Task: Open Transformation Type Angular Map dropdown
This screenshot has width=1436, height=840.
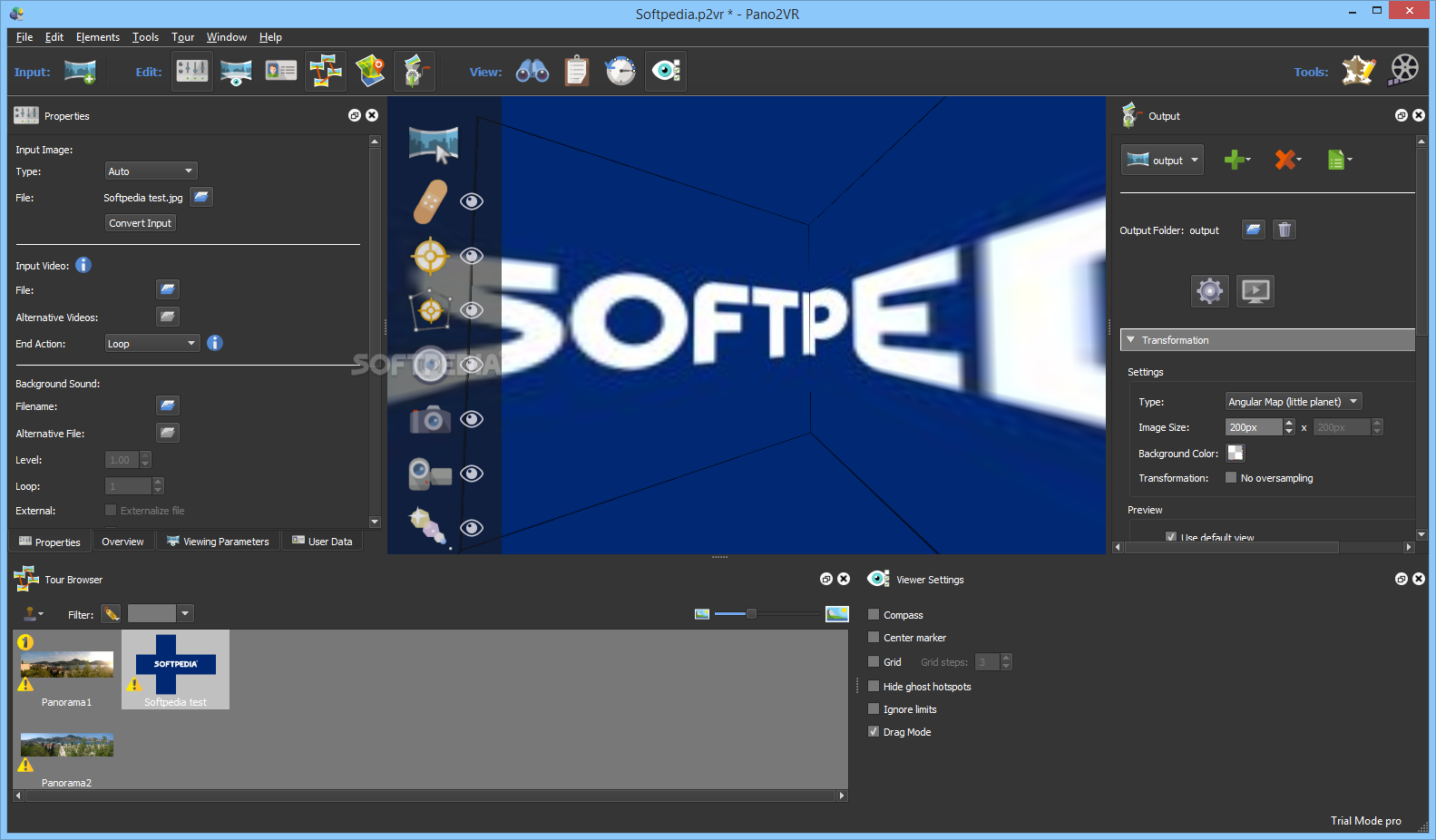Action: 1294,401
